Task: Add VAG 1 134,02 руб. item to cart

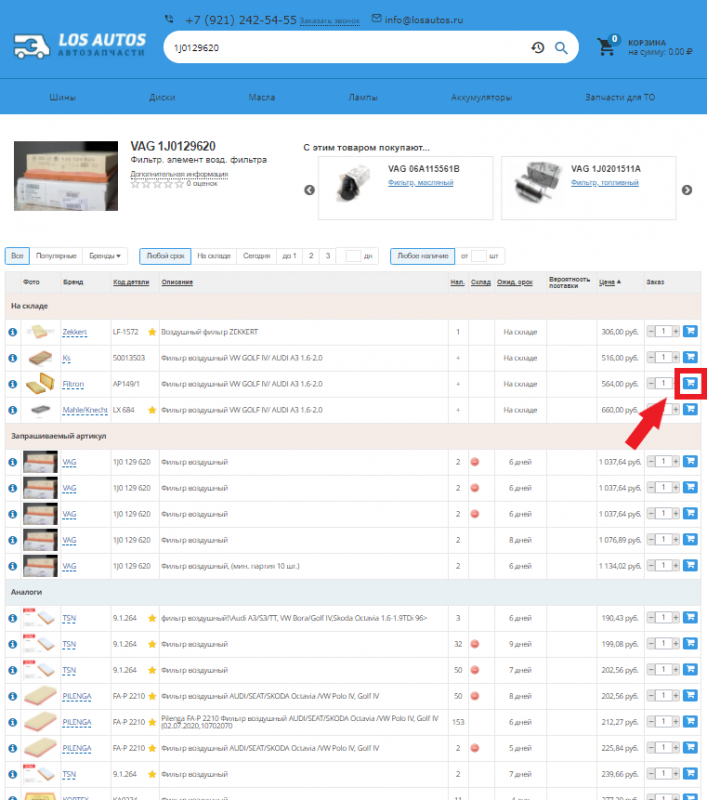Action: click(690, 565)
